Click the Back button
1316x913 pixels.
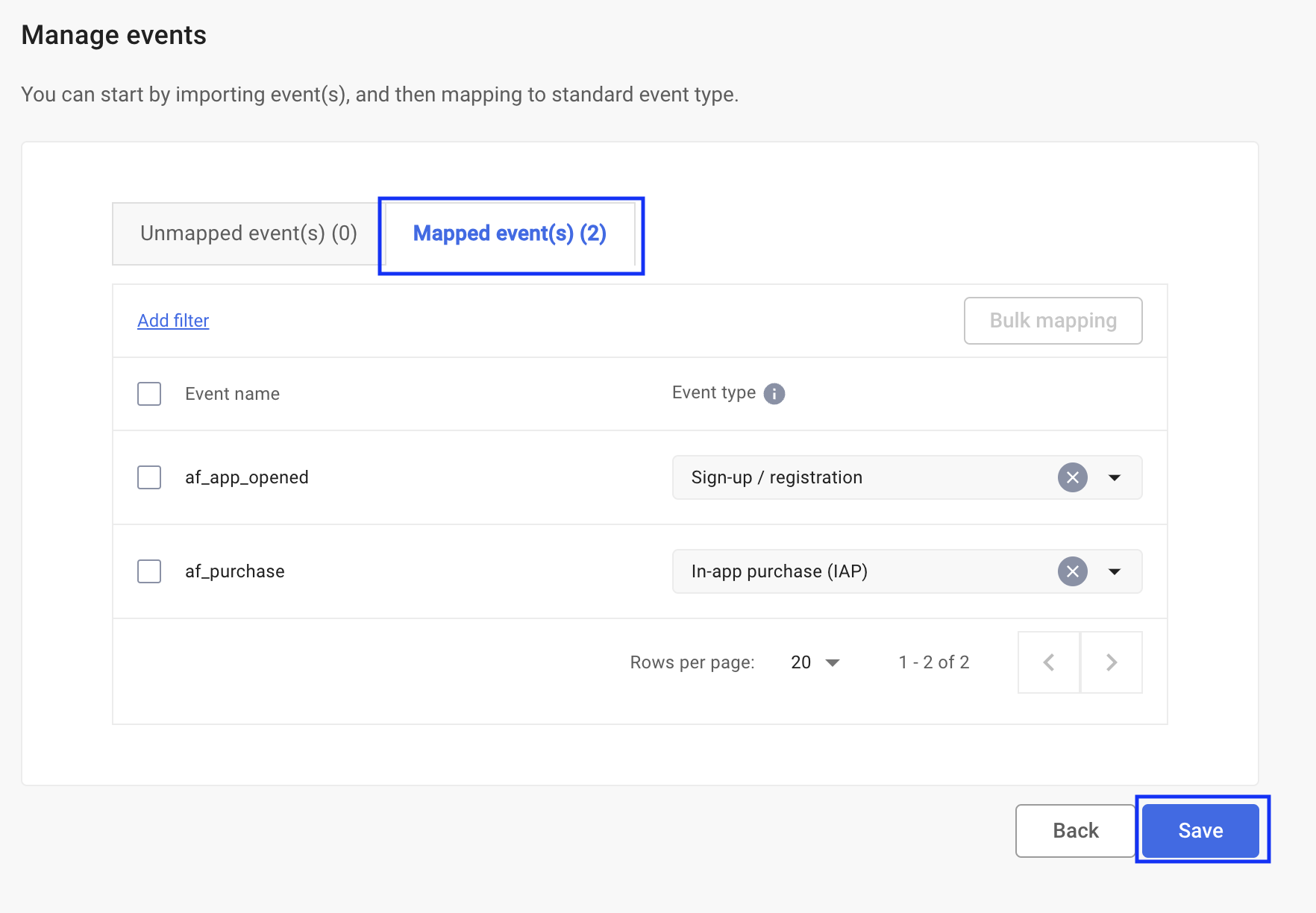tap(1075, 830)
